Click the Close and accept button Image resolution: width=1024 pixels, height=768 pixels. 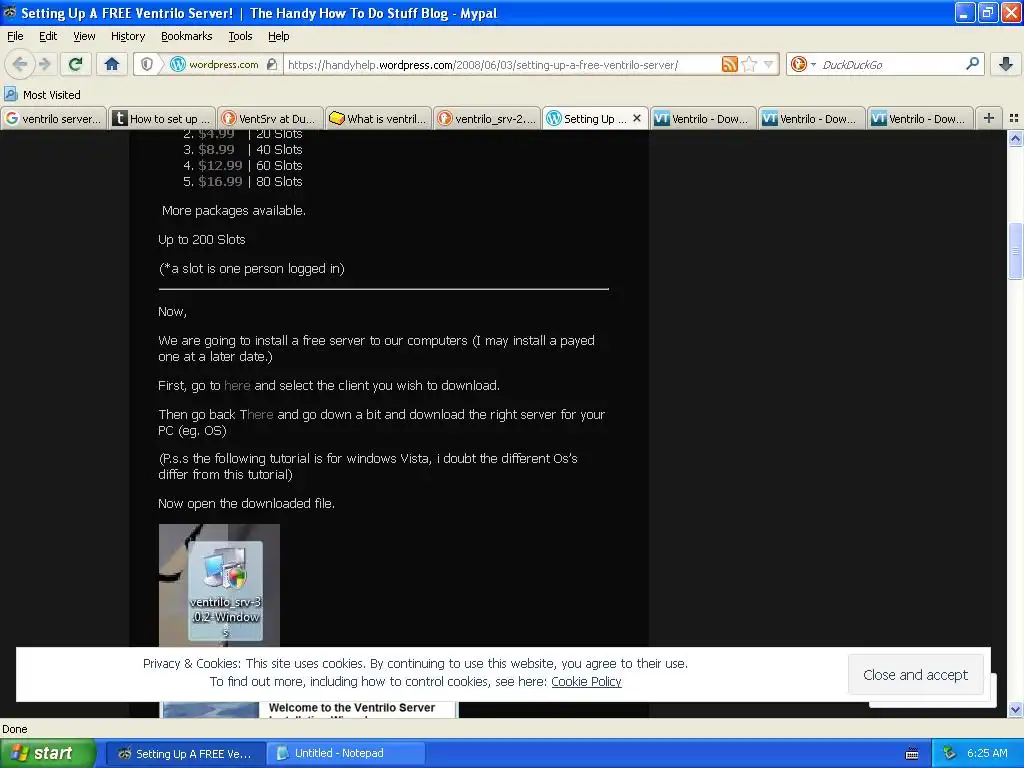tap(915, 675)
